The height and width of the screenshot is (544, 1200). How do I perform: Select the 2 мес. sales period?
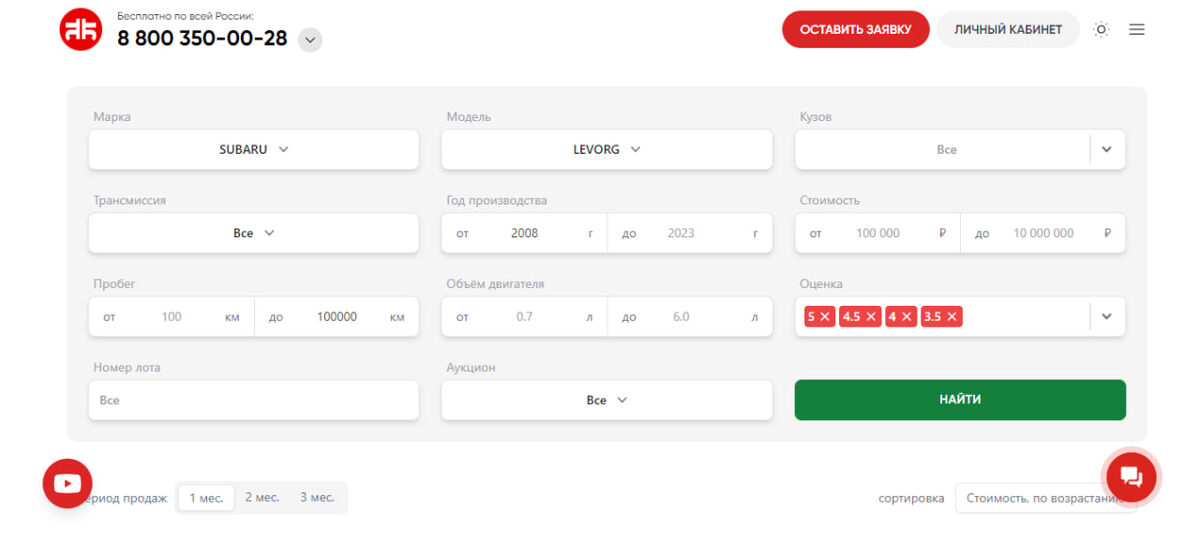coord(262,497)
